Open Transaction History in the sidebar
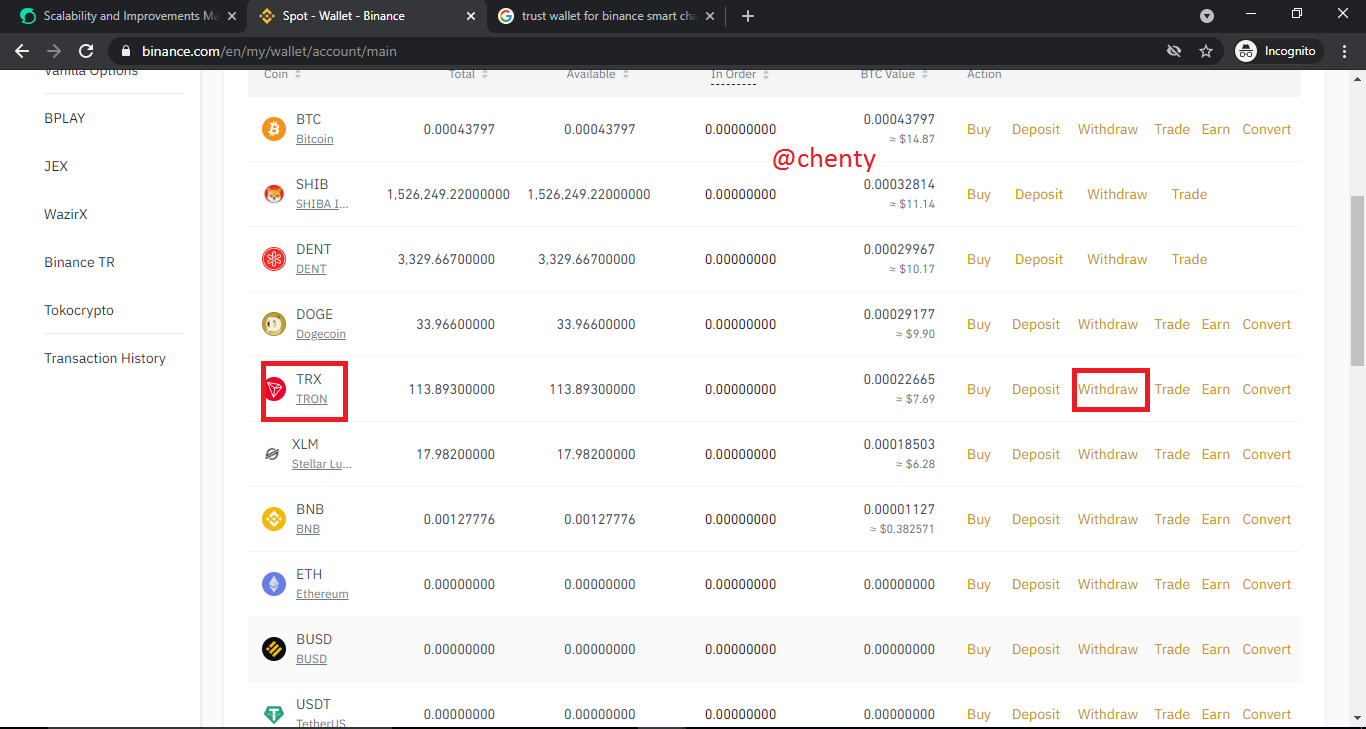The height and width of the screenshot is (729, 1366). [105, 358]
